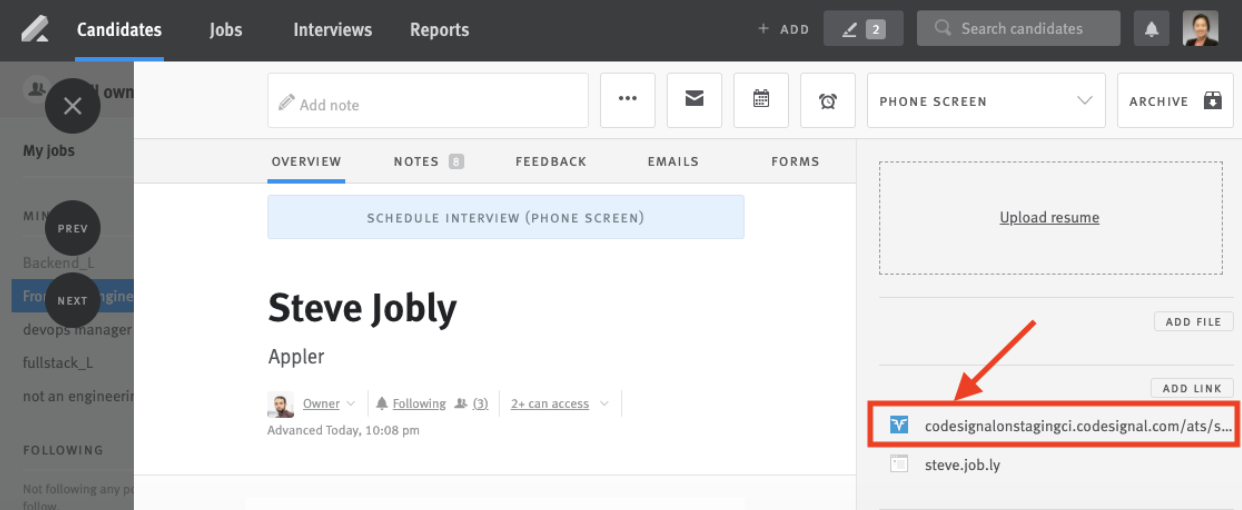Open the Interviews tab
The image size is (1242, 510).
point(332,30)
